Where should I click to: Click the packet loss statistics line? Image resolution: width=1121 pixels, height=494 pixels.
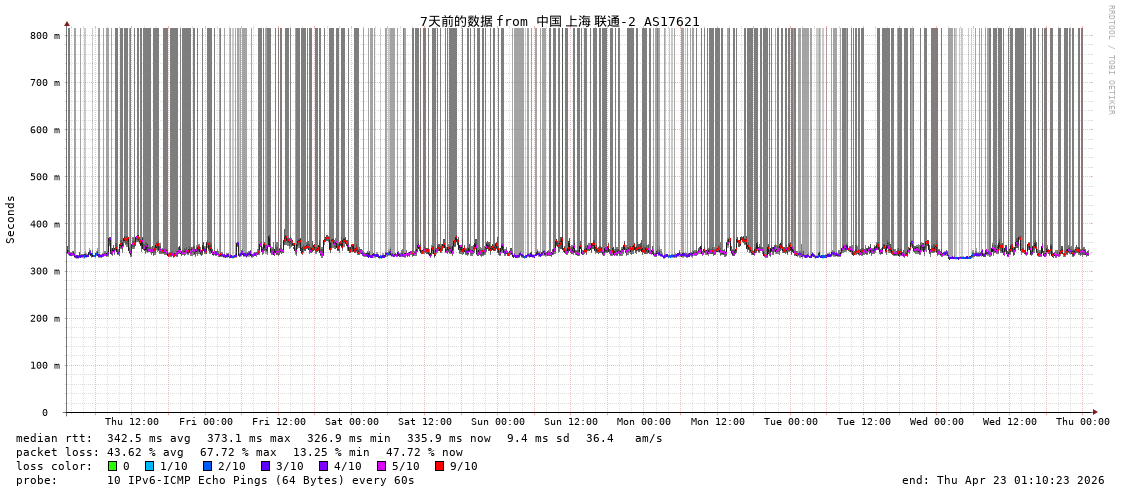[239, 452]
